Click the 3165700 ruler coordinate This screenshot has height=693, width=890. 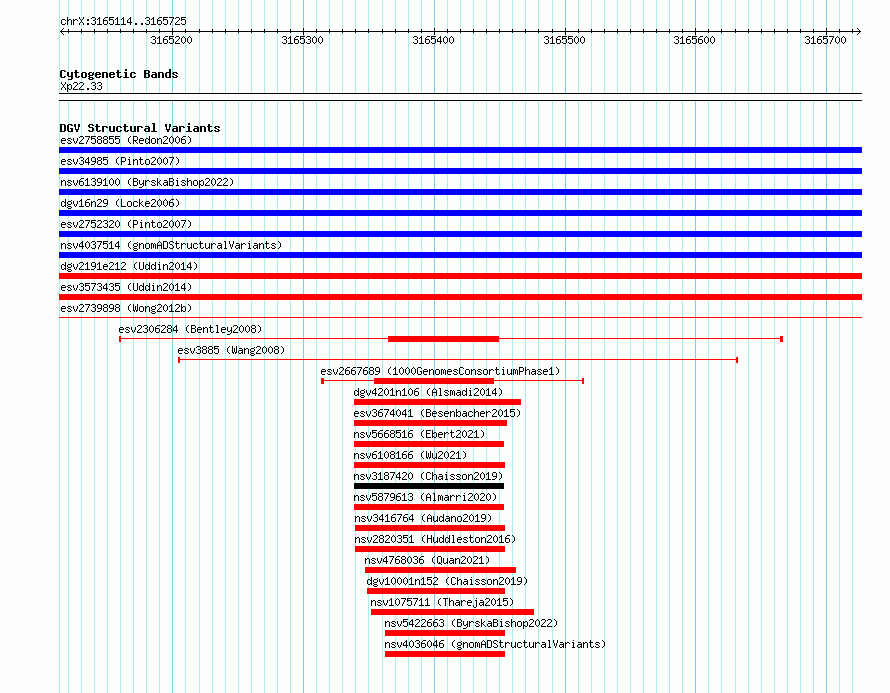click(x=825, y=40)
